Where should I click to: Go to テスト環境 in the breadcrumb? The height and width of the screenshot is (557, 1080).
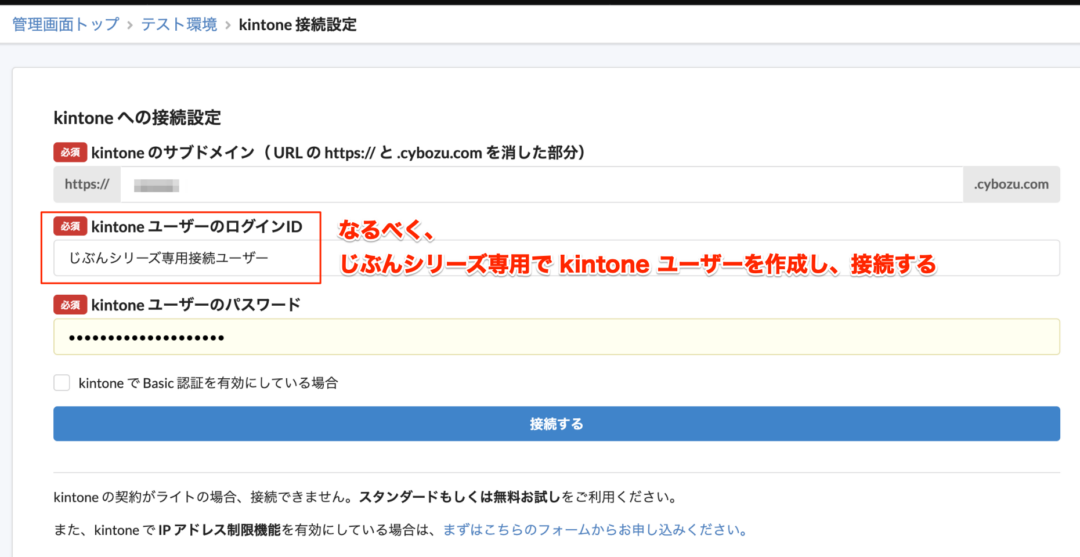click(179, 24)
